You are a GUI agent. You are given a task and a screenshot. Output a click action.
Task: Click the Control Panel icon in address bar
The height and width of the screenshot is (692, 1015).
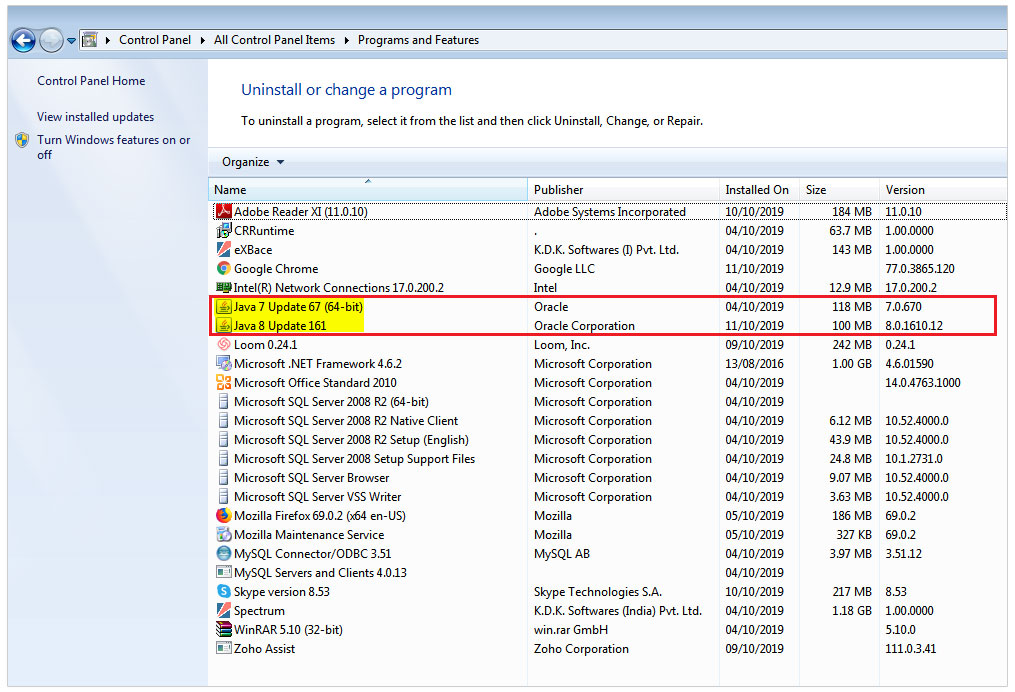point(89,40)
